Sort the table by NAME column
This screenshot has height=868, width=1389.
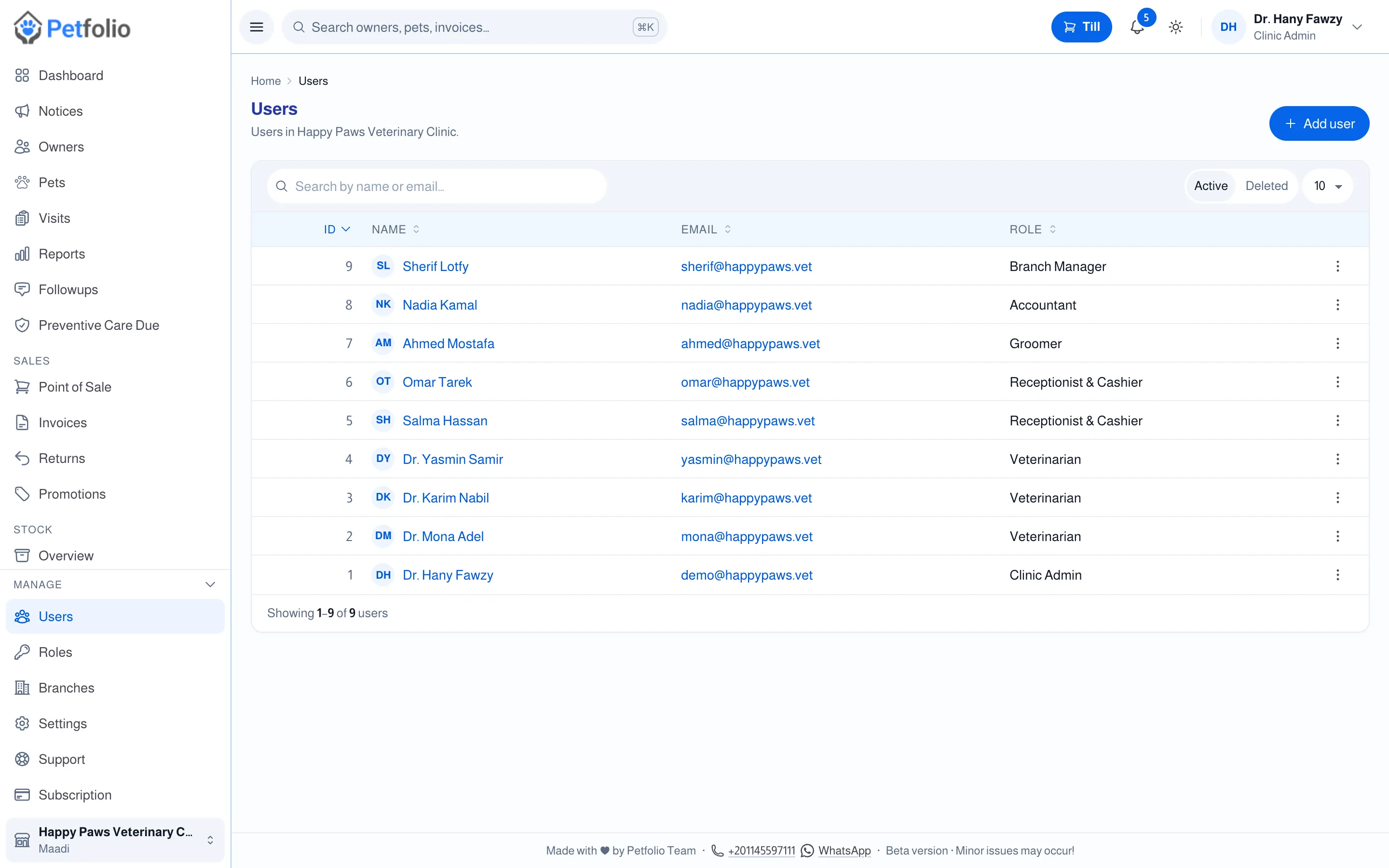(x=395, y=229)
